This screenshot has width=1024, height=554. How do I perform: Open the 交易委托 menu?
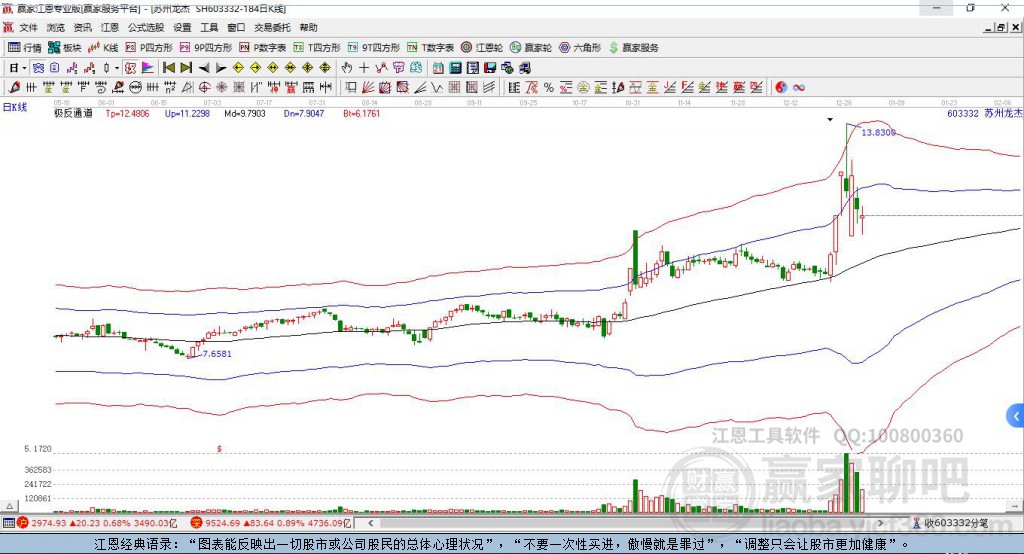[x=272, y=27]
